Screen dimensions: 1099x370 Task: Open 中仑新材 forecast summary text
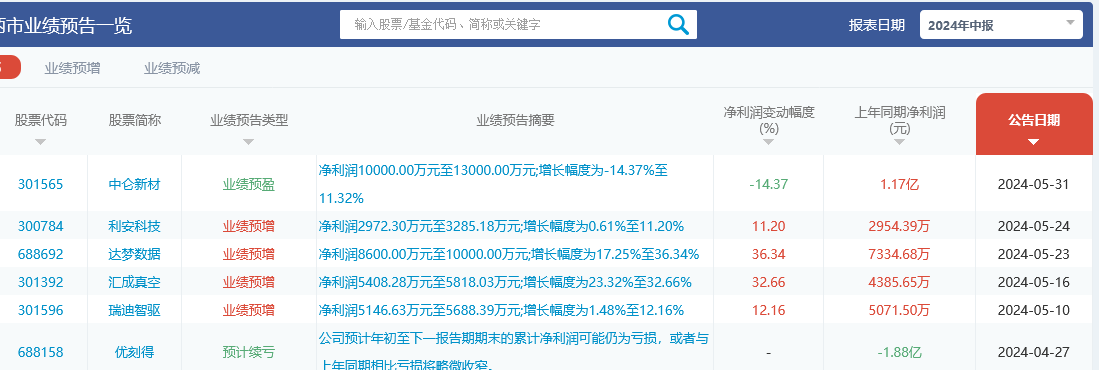[x=493, y=184]
